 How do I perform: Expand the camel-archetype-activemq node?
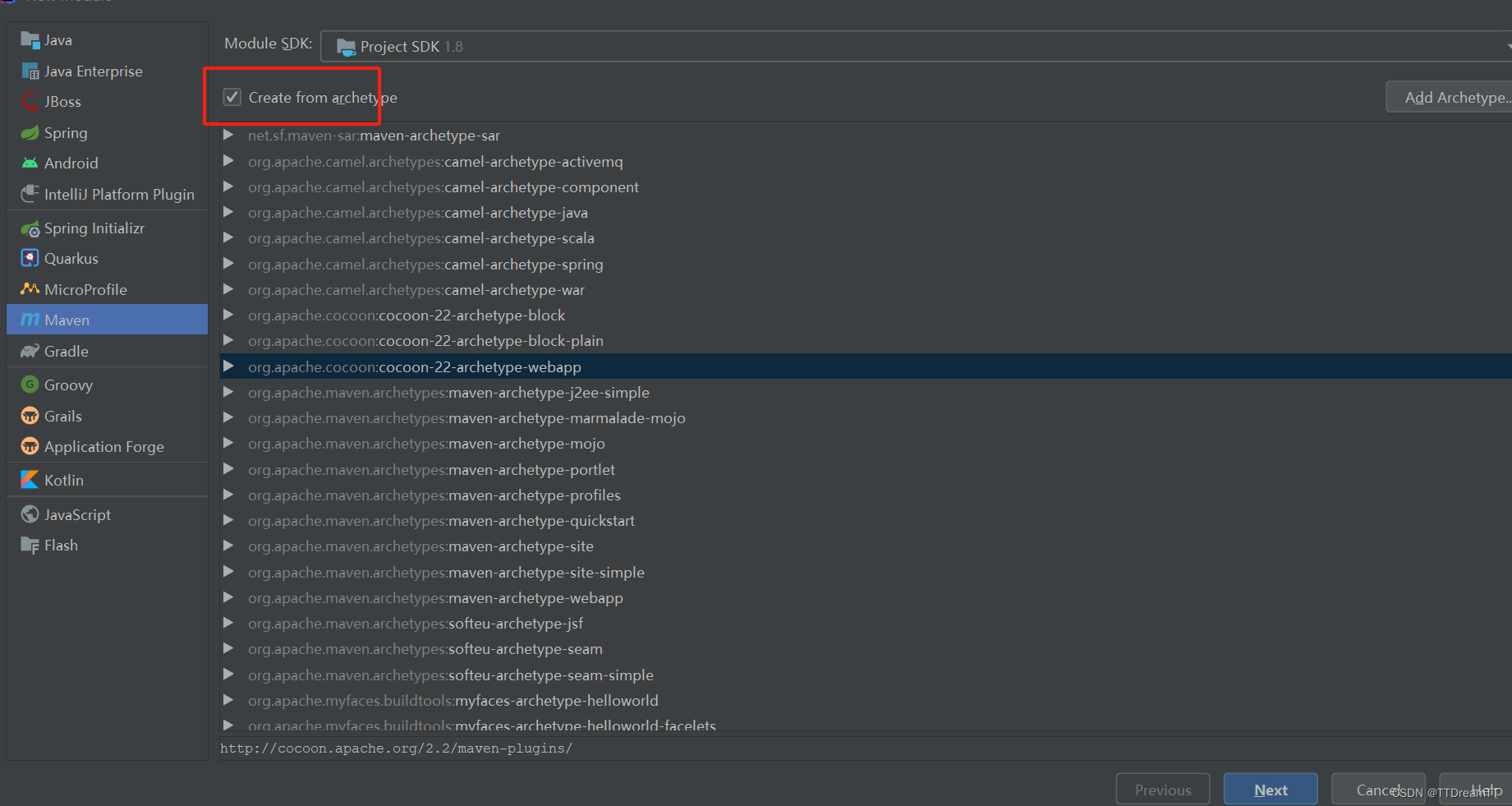(x=229, y=161)
